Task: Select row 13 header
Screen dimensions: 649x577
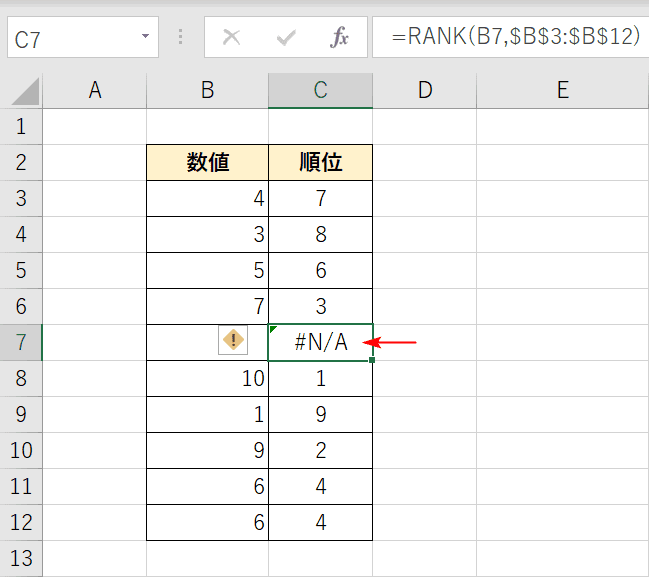Action: (21, 558)
